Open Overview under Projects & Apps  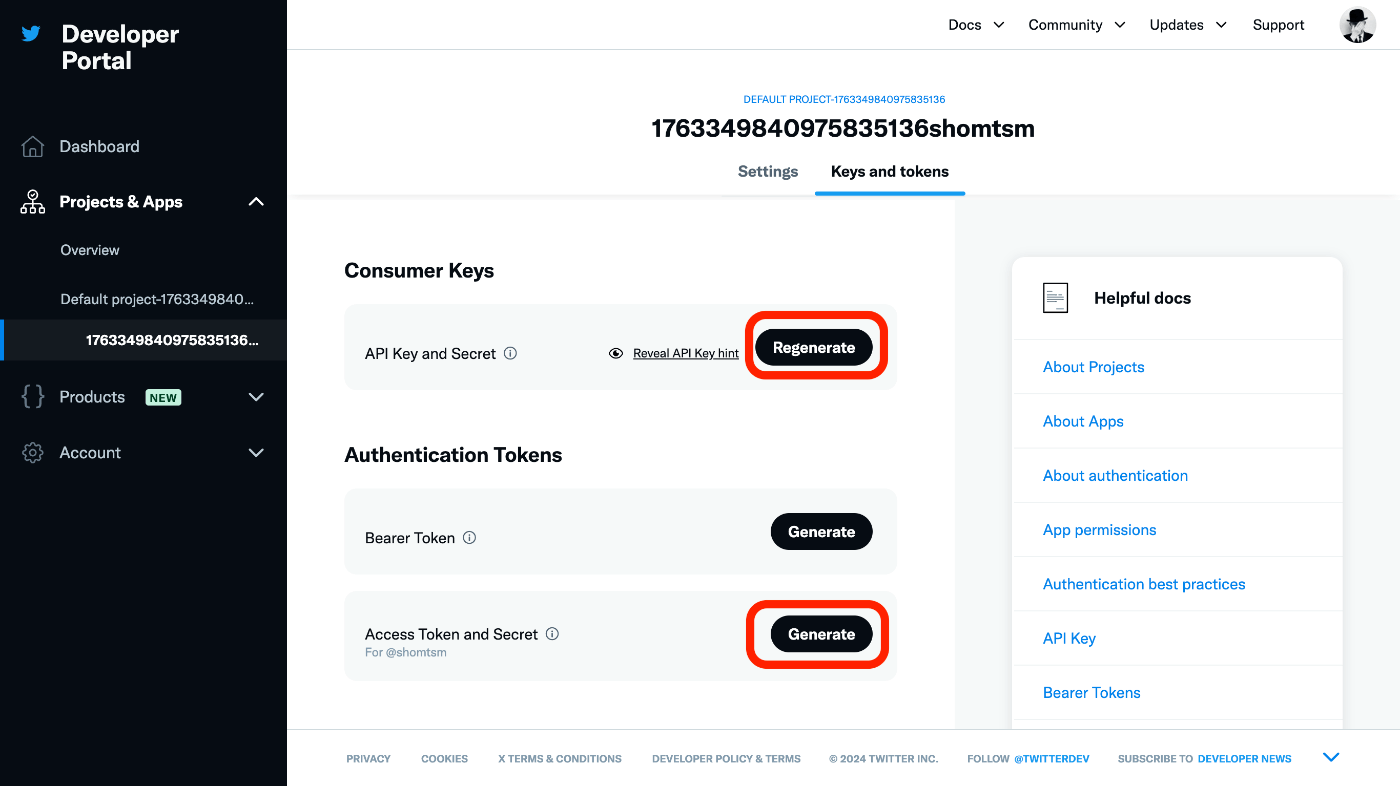click(x=90, y=250)
